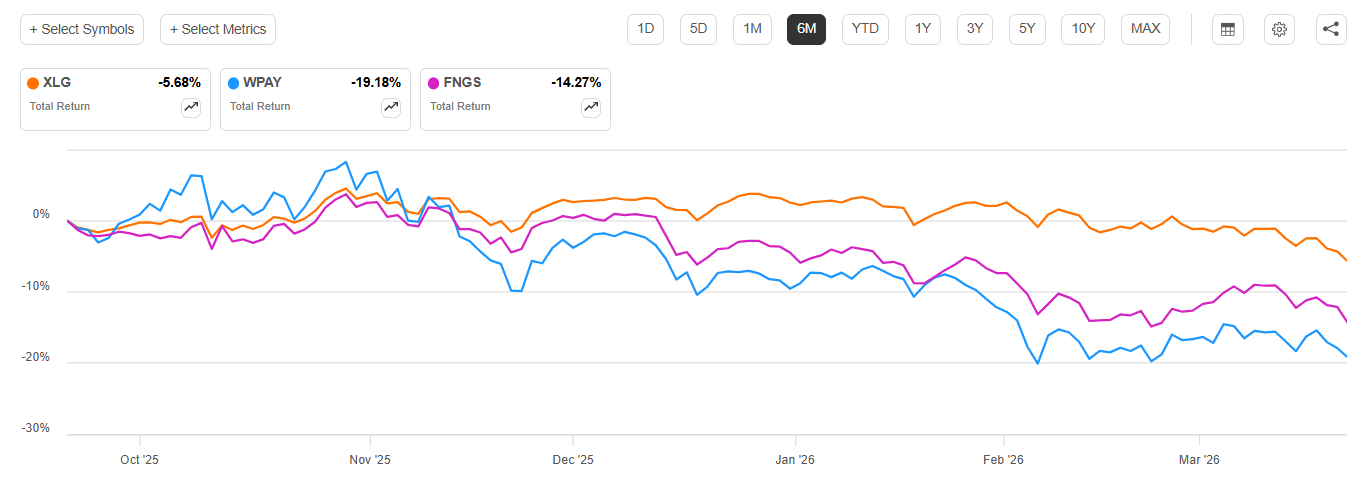Screen dimensions: 1367x486
Task: Open XLG trend chart icon
Action: [x=191, y=107]
